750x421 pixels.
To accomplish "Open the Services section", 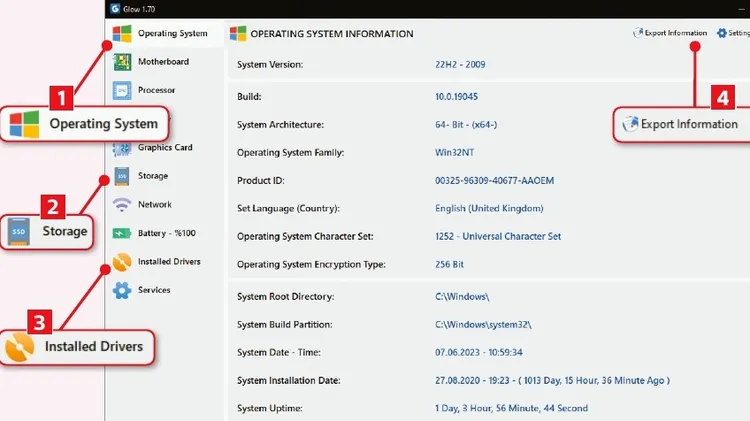I will click(154, 290).
